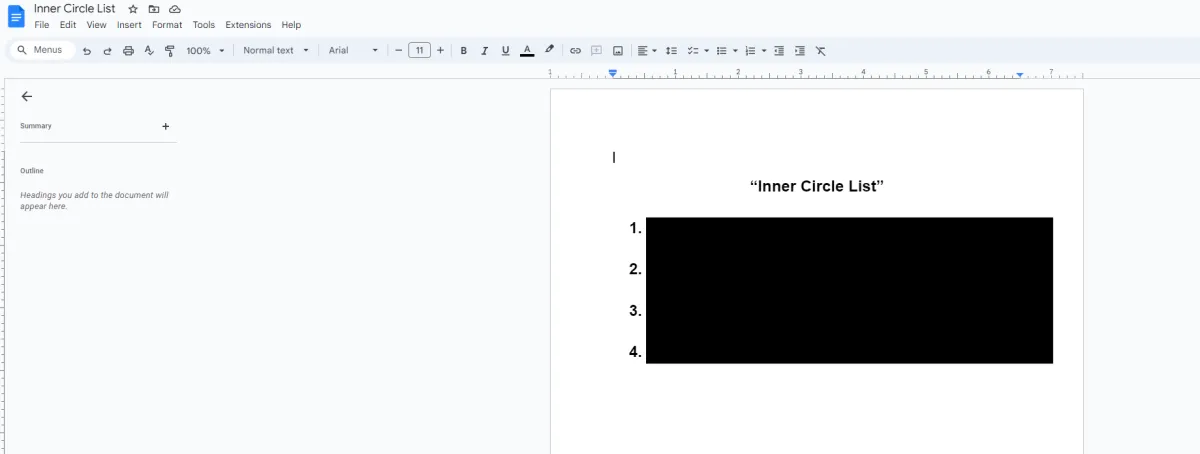Click the Clear formatting icon
Screen dimensions: 1200x454
(x=820, y=50)
